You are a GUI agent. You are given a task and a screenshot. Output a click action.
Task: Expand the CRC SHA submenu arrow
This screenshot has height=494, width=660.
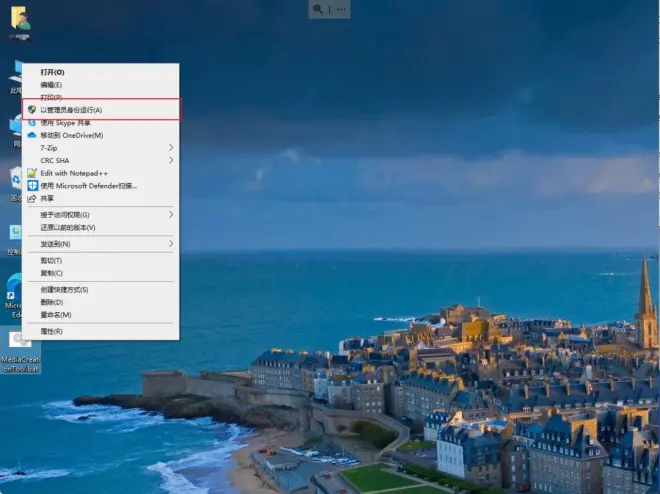pos(171,160)
